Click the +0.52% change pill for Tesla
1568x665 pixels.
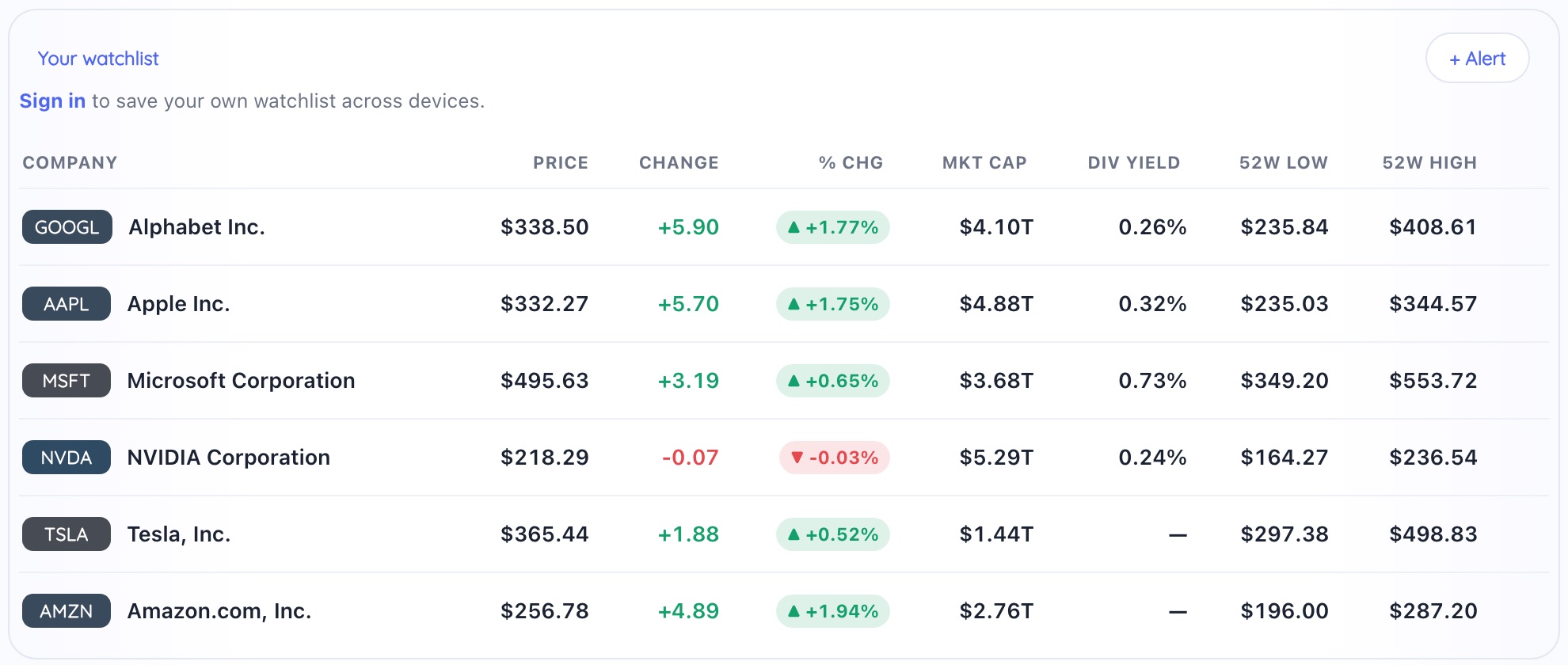point(833,534)
